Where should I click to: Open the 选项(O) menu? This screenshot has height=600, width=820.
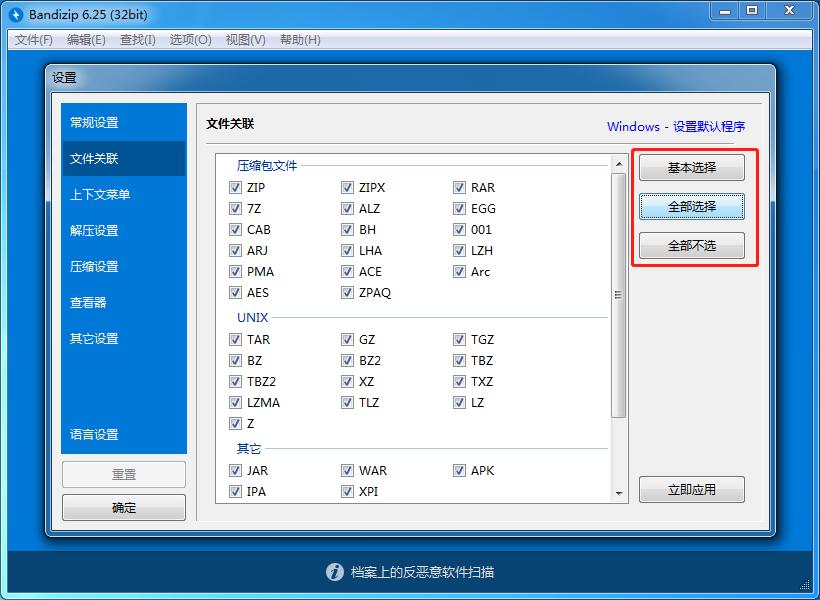[190, 40]
